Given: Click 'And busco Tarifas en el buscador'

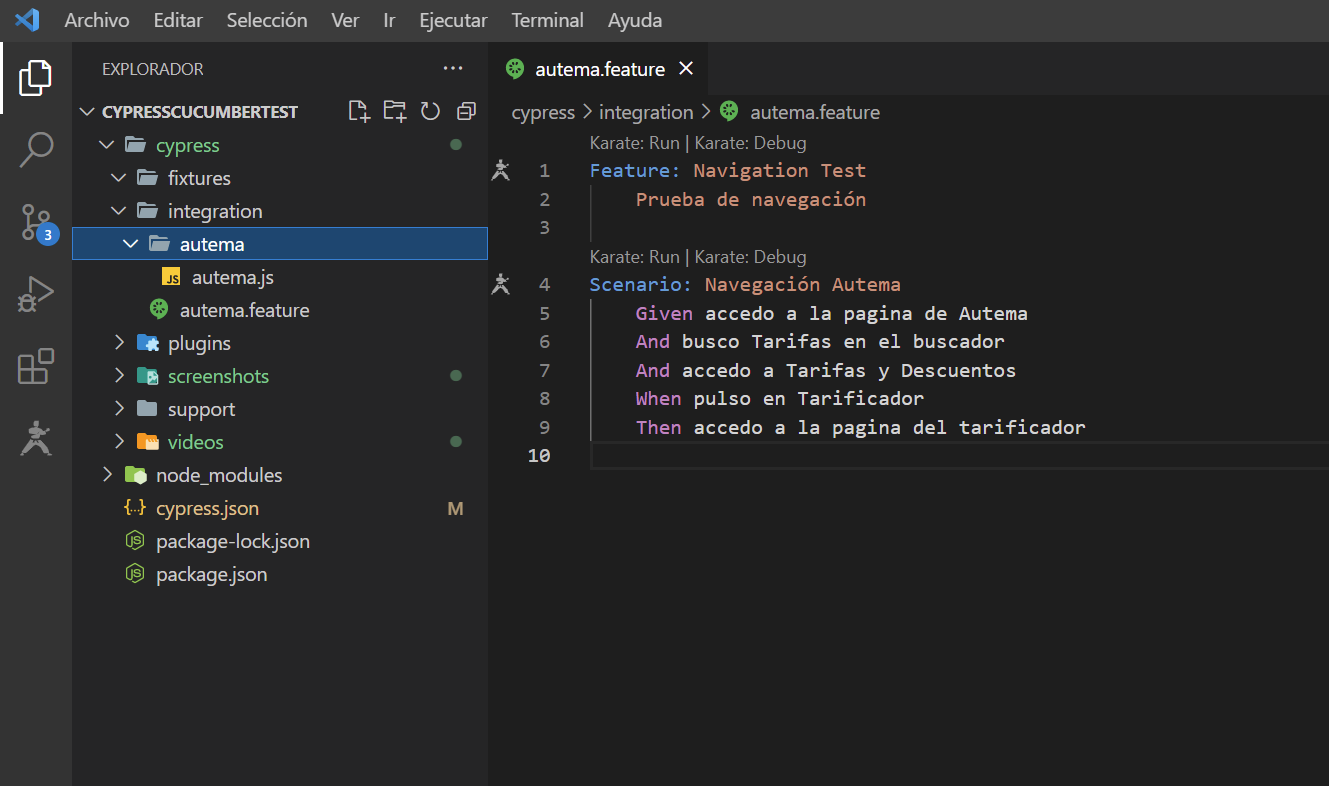Looking at the screenshot, I should pos(820,341).
